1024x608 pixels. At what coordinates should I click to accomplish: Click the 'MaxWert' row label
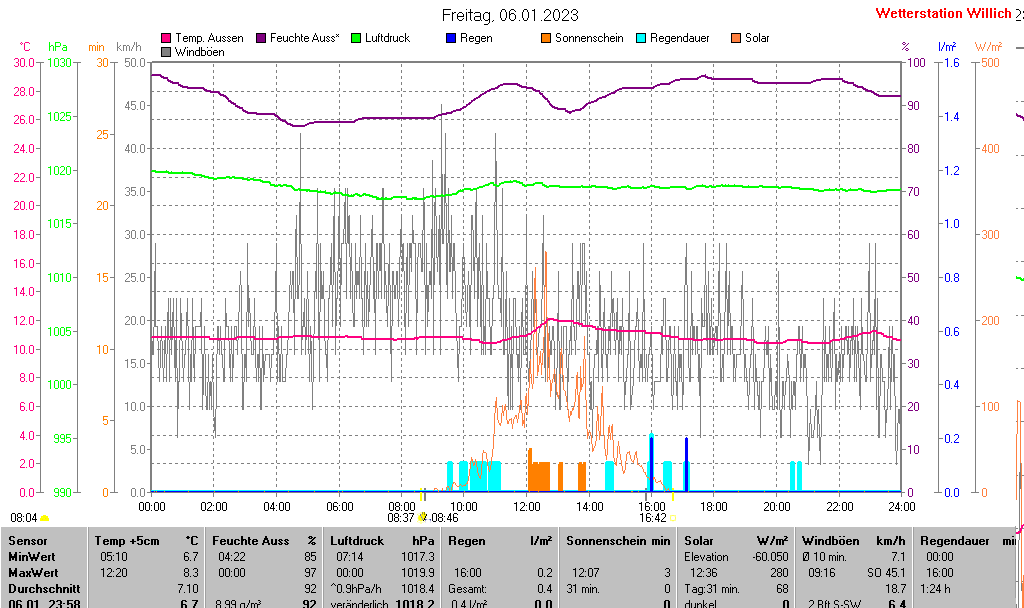click(x=33, y=573)
